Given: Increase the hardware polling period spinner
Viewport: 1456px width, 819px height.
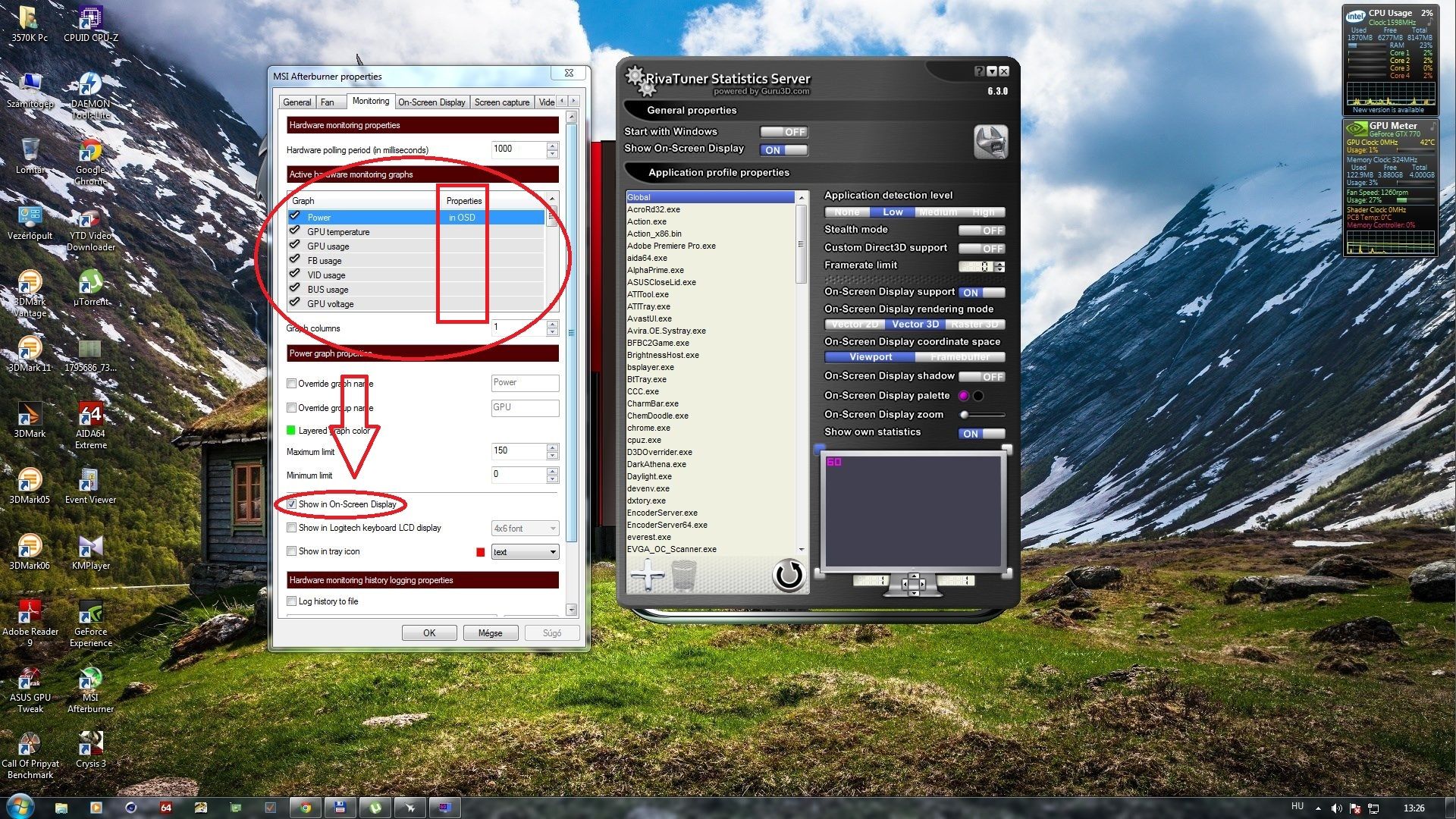Looking at the screenshot, I should tap(552, 146).
